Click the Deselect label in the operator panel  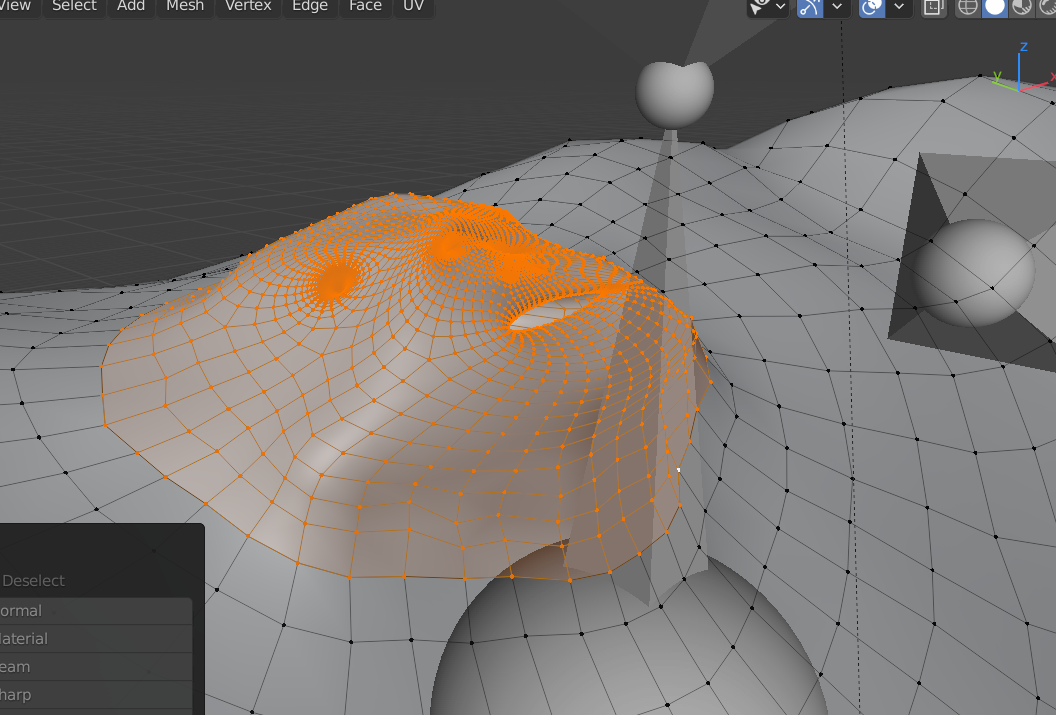[x=33, y=580]
